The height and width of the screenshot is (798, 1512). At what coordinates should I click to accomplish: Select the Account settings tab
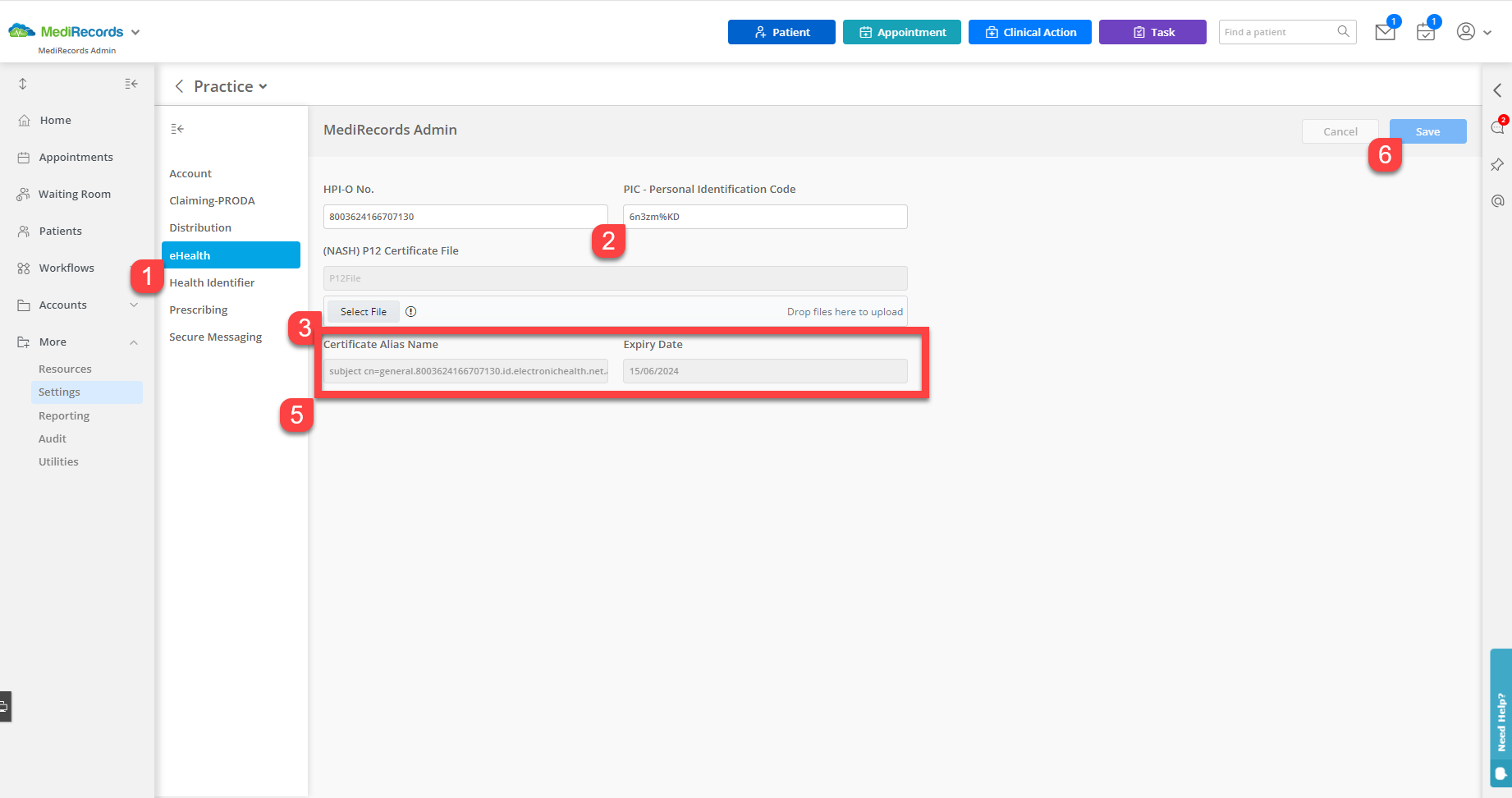click(190, 173)
